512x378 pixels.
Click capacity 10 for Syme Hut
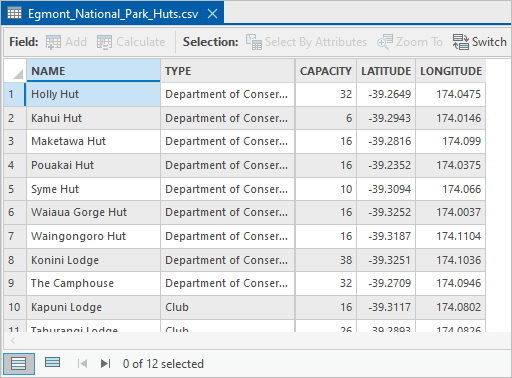tap(326, 189)
